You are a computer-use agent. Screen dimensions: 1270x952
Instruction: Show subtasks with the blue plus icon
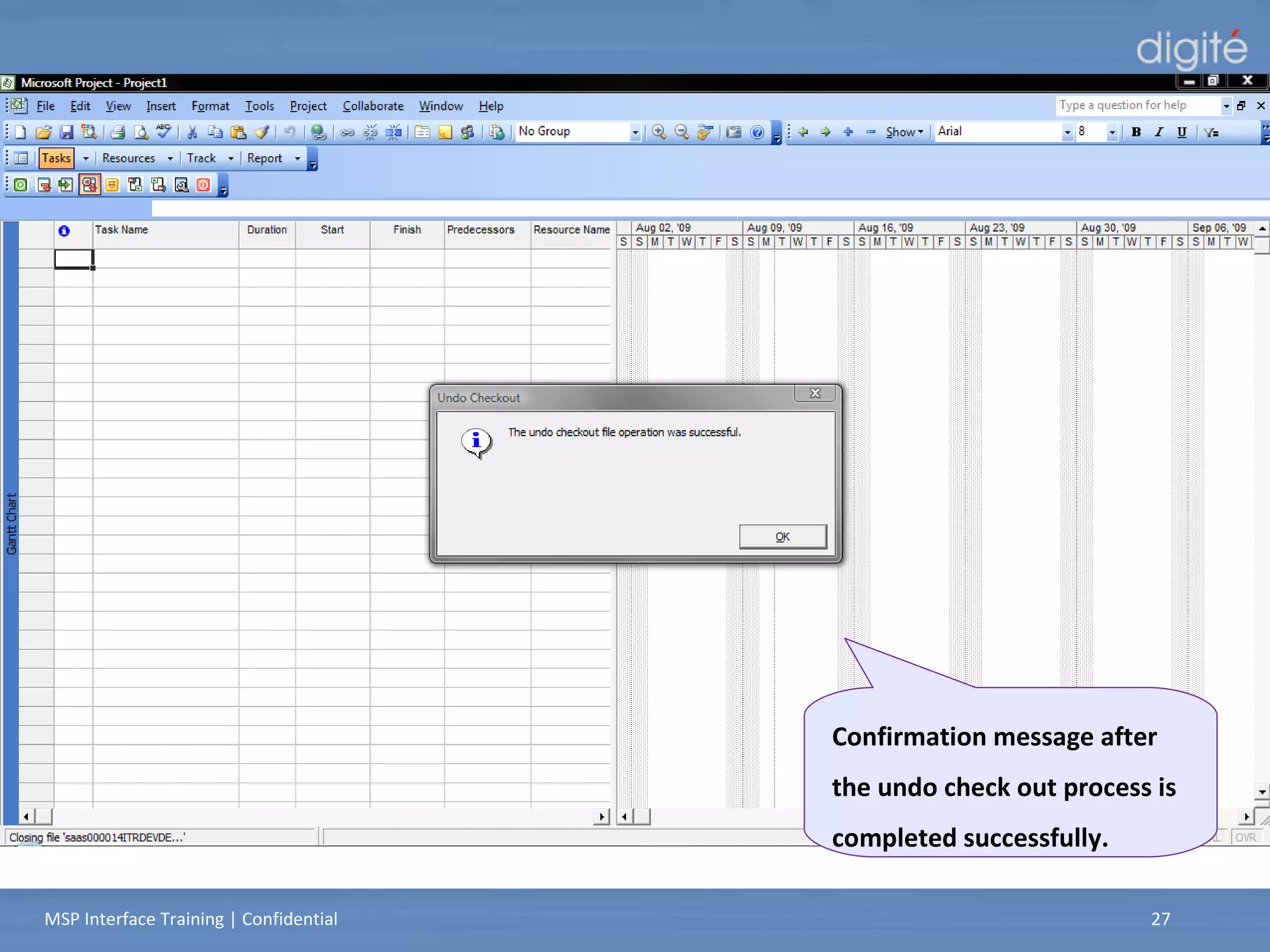click(x=848, y=132)
